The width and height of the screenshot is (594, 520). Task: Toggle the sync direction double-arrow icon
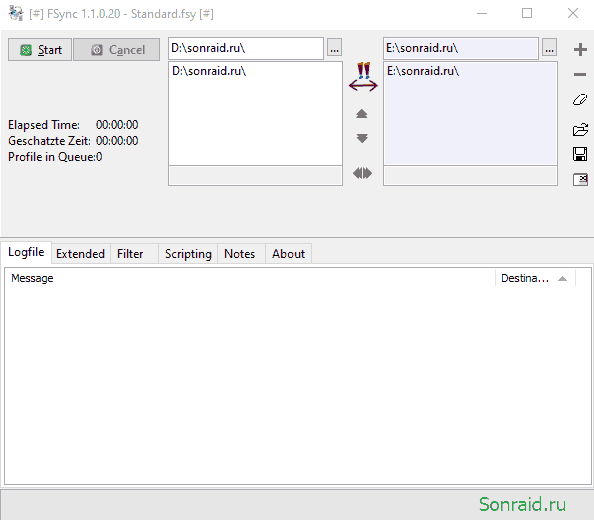click(363, 77)
